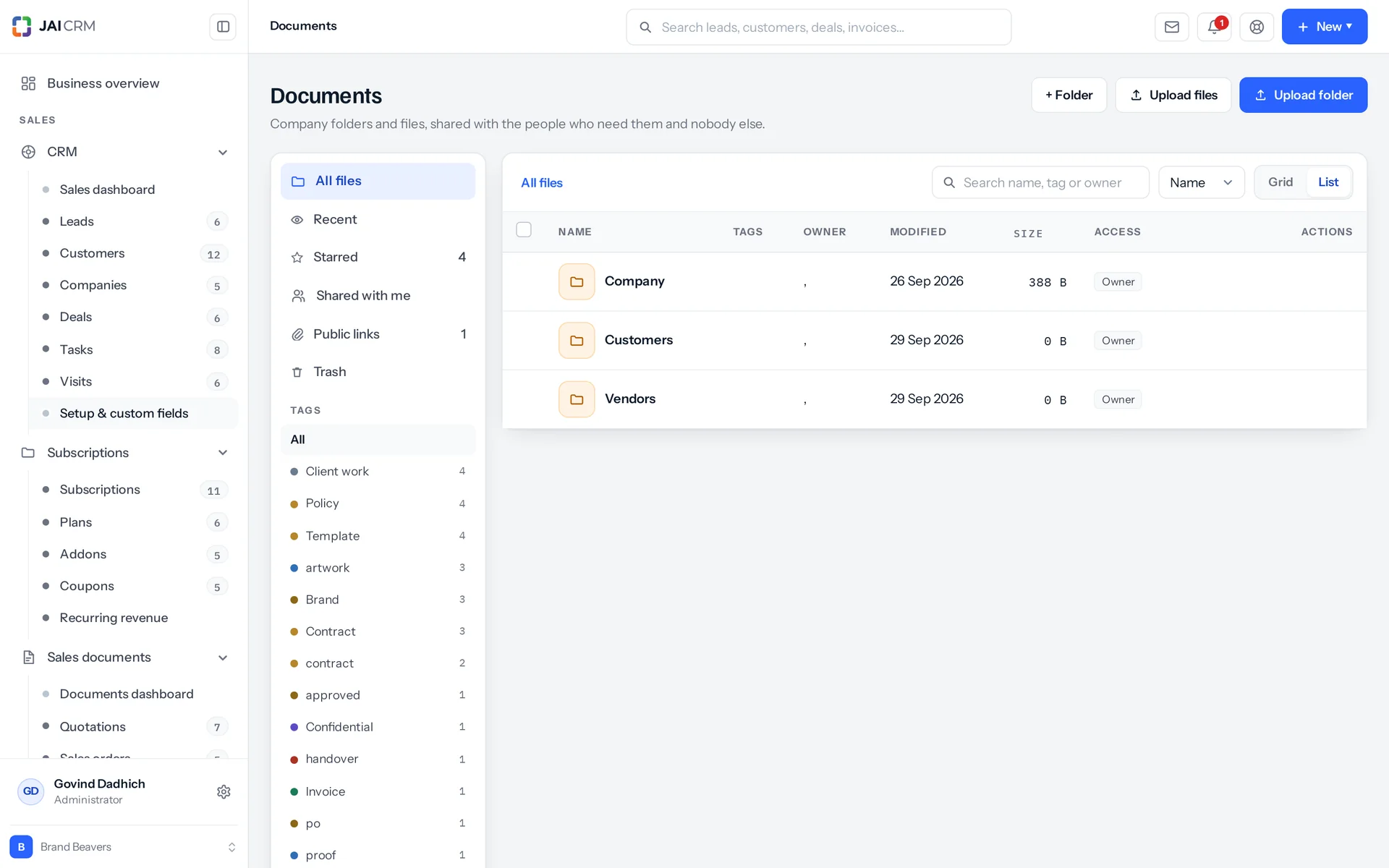1389x868 pixels.
Task: Filter by the Client work tag
Action: click(378, 471)
